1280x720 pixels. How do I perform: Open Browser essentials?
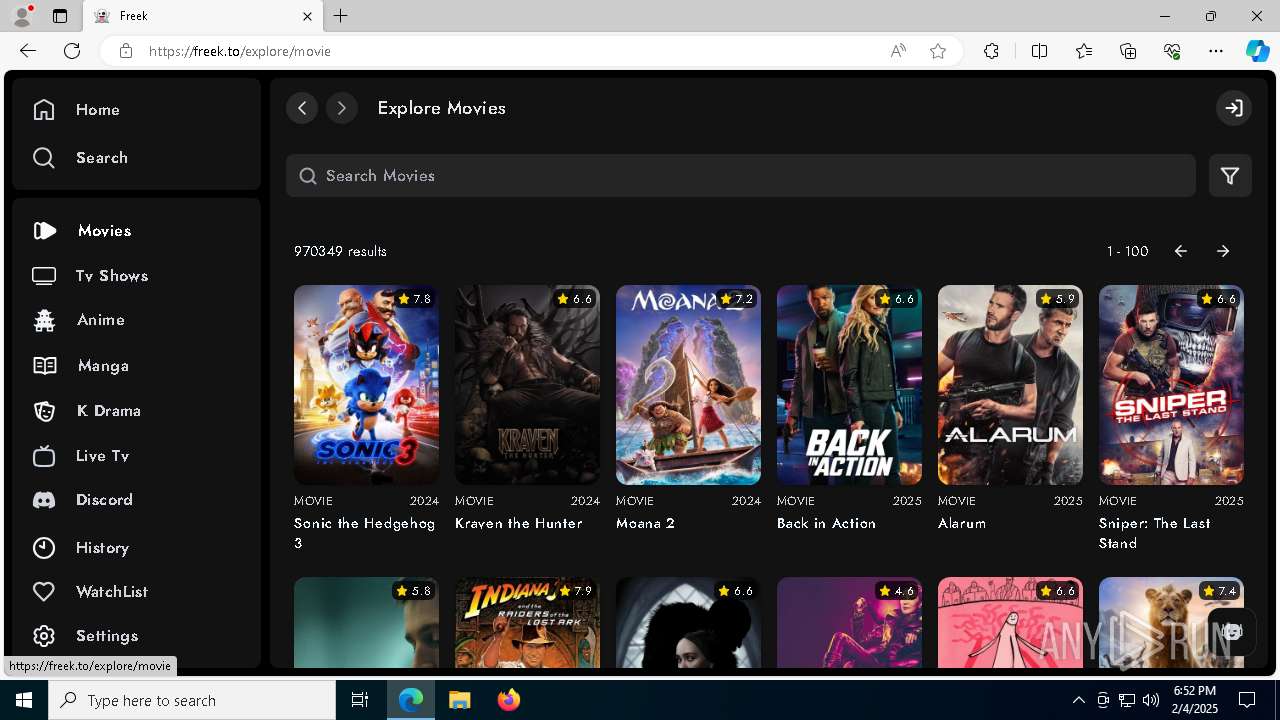(1172, 51)
